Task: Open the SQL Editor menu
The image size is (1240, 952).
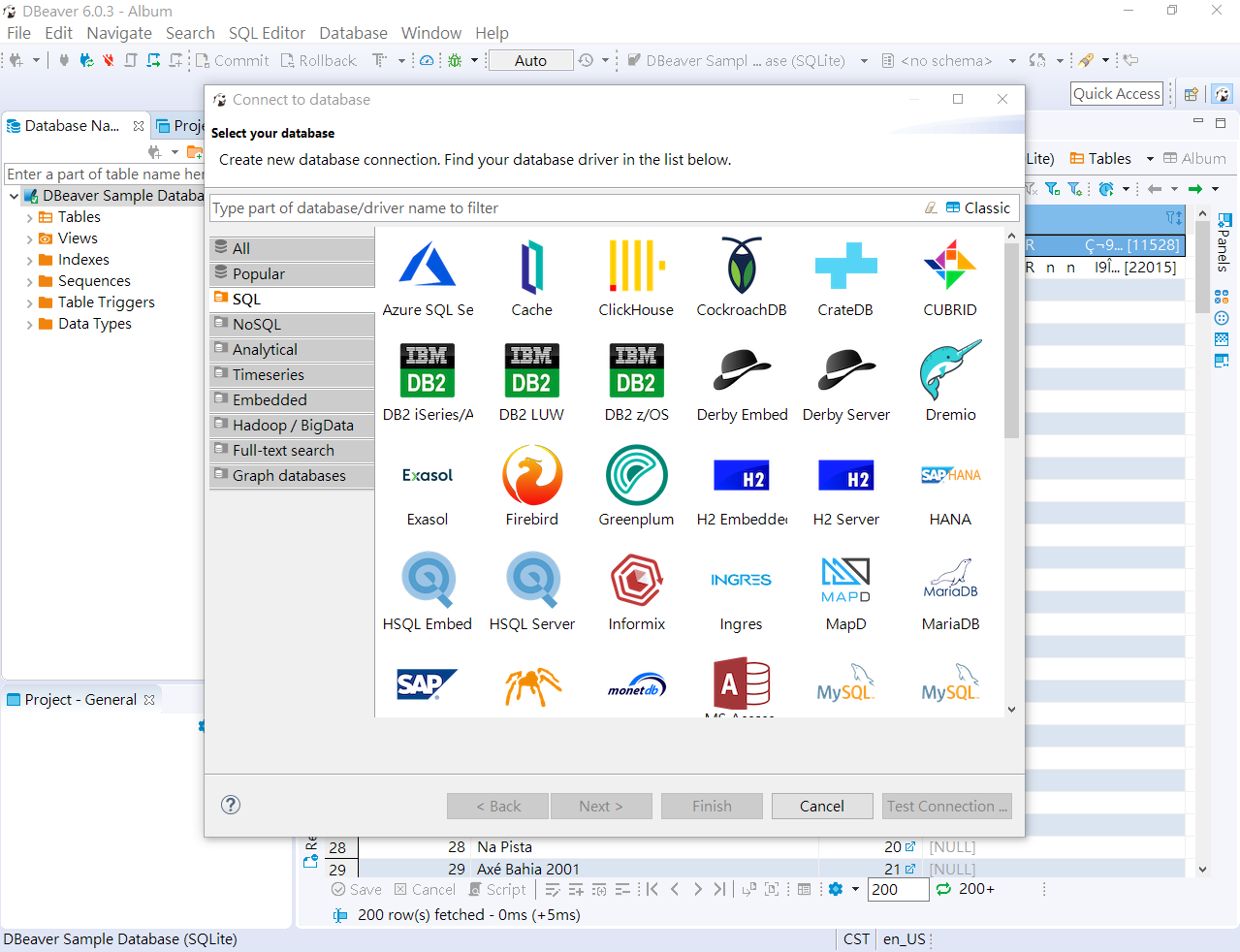Action: pyautogui.click(x=267, y=32)
